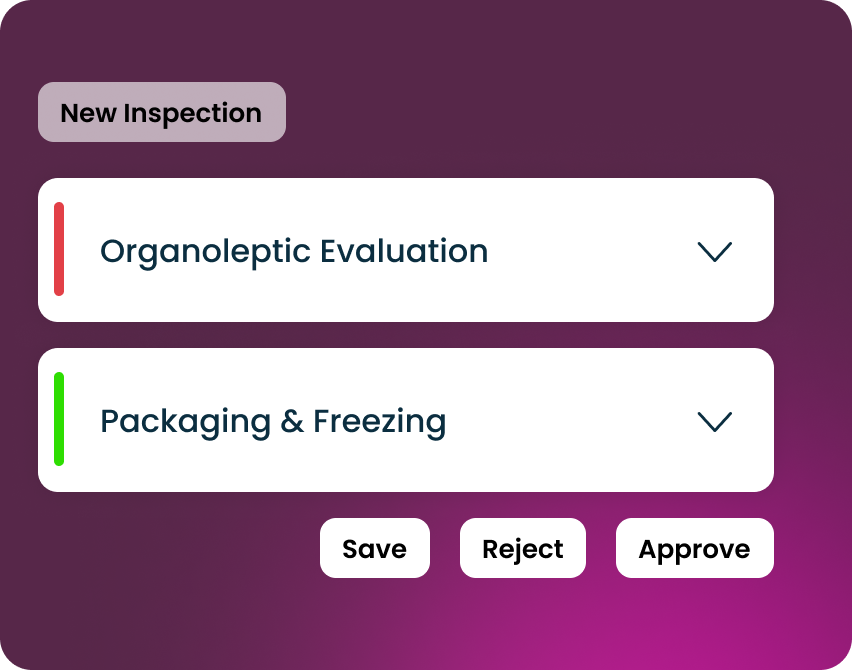This screenshot has height=670, width=852.
Task: Select the red marker beside Organoleptic Evaluation
Action: 59,249
